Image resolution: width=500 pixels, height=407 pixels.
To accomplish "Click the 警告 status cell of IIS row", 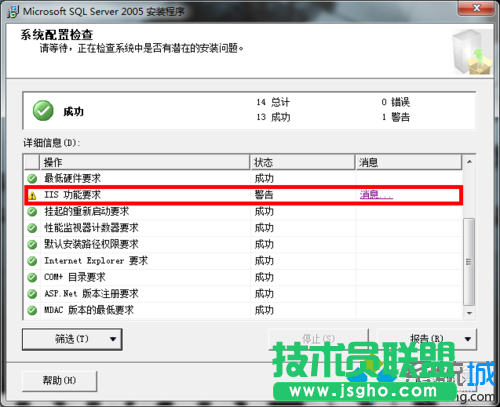I will pos(264,195).
